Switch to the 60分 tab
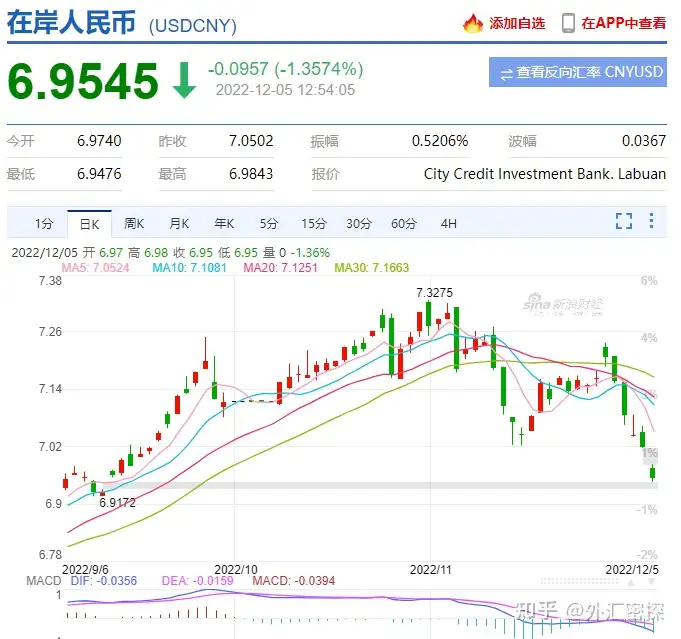Image resolution: width=681 pixels, height=639 pixels. coord(404,224)
